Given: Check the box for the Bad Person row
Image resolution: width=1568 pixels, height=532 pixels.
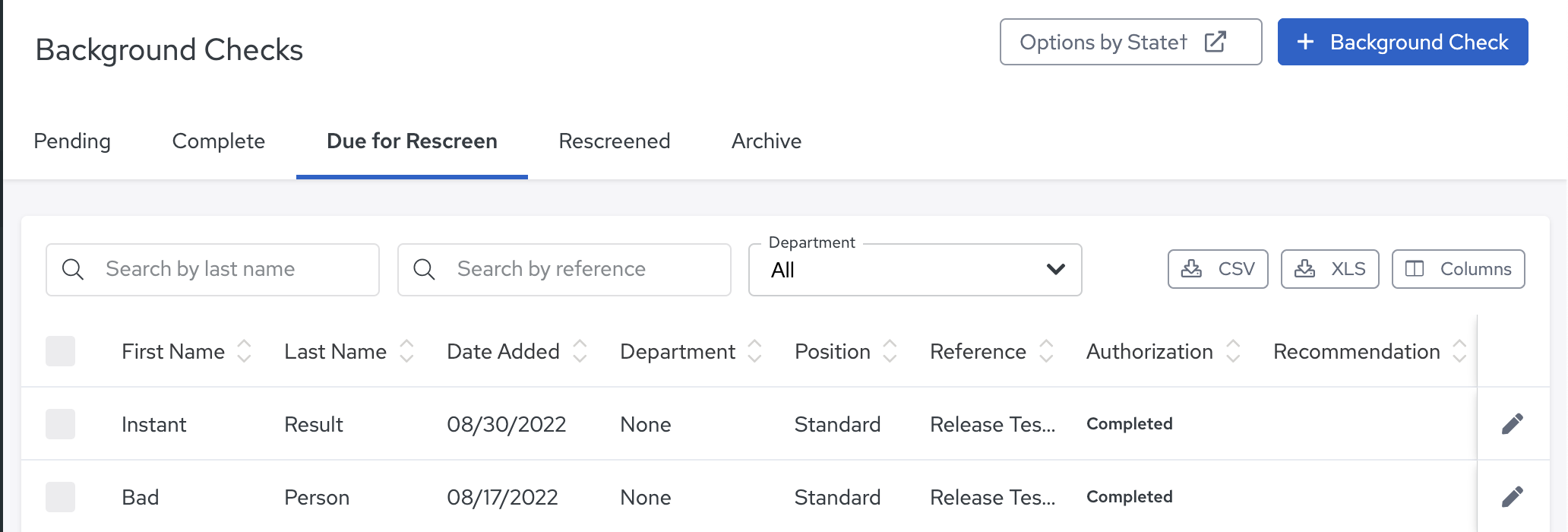Looking at the screenshot, I should point(61,497).
